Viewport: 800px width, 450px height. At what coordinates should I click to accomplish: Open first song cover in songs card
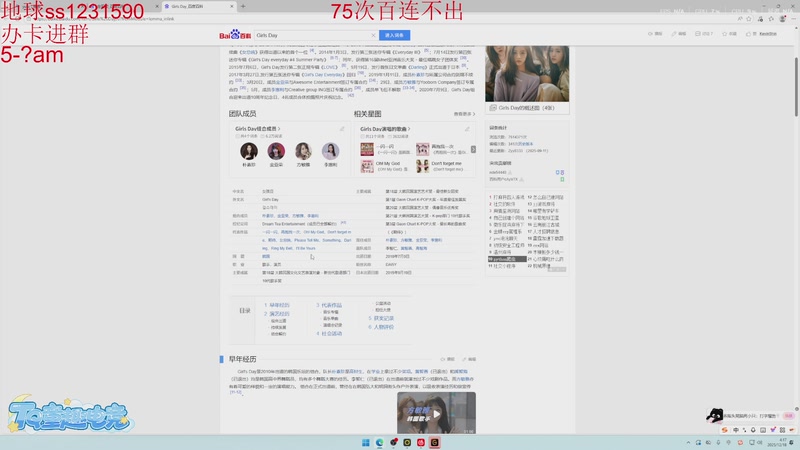pos(367,149)
